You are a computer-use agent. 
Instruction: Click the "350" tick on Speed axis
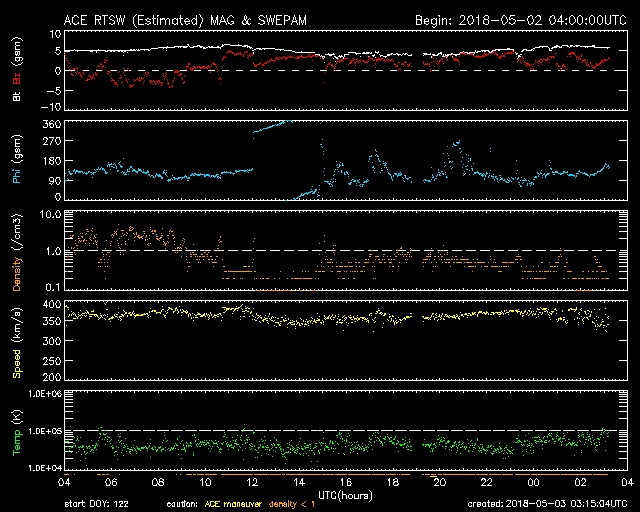click(x=52, y=321)
